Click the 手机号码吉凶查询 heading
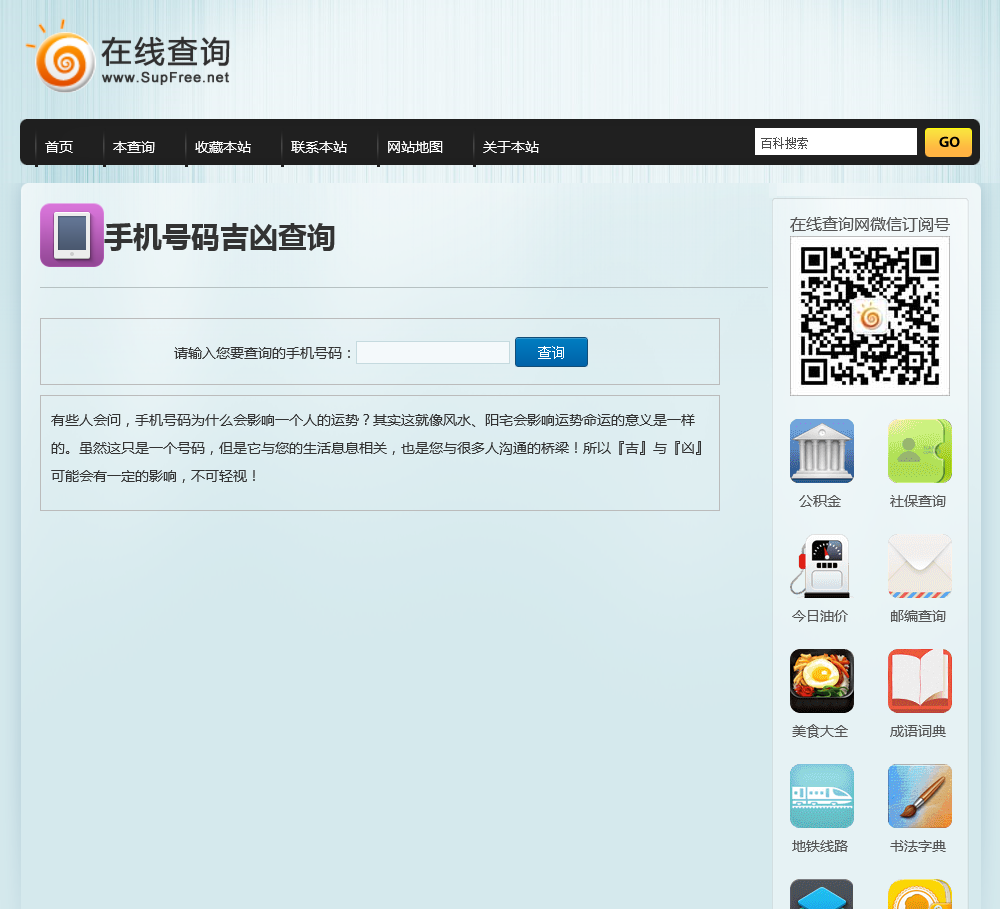The height and width of the screenshot is (909, 1000). tap(220, 237)
